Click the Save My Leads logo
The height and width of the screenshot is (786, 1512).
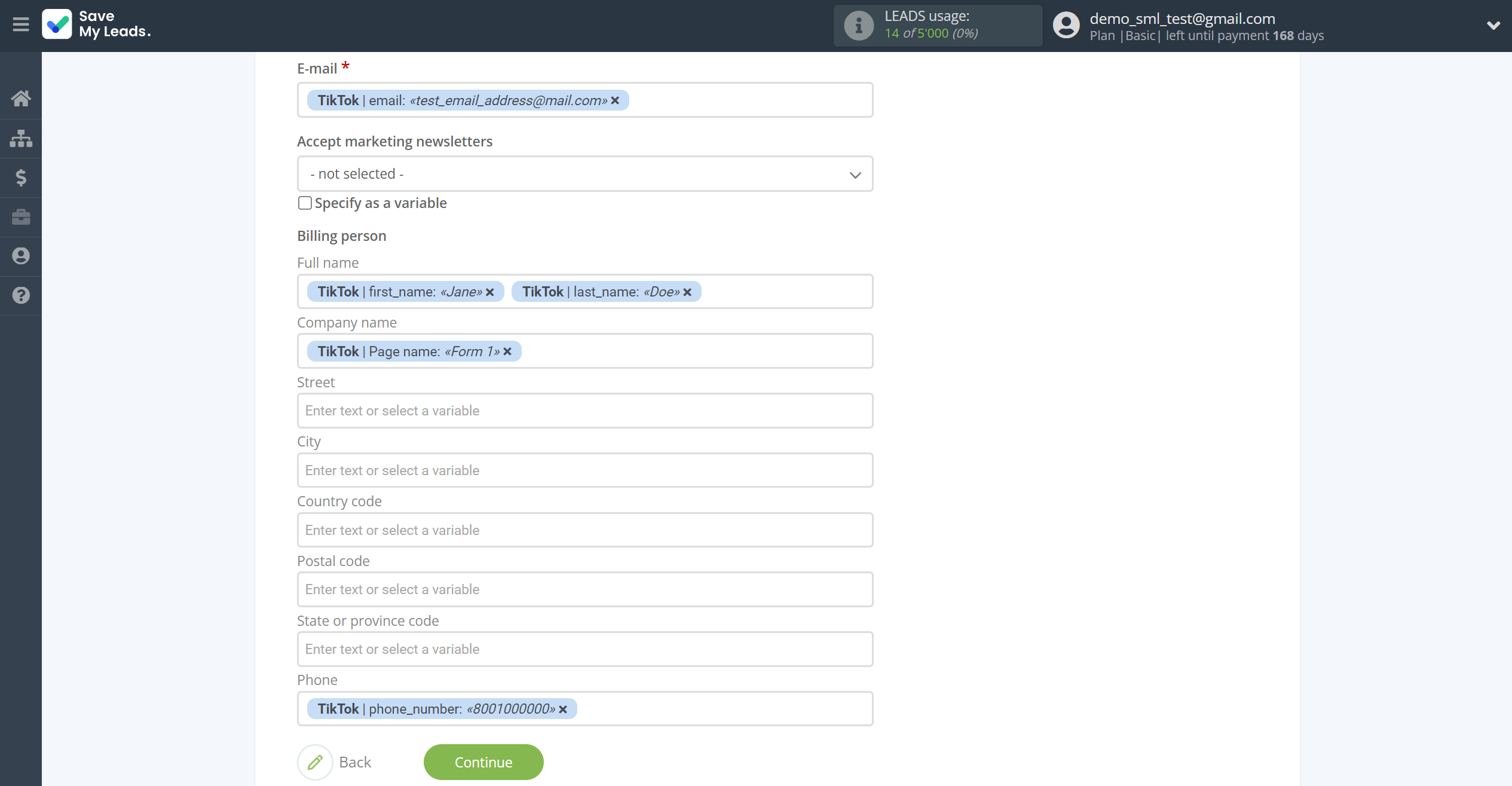coord(96,24)
